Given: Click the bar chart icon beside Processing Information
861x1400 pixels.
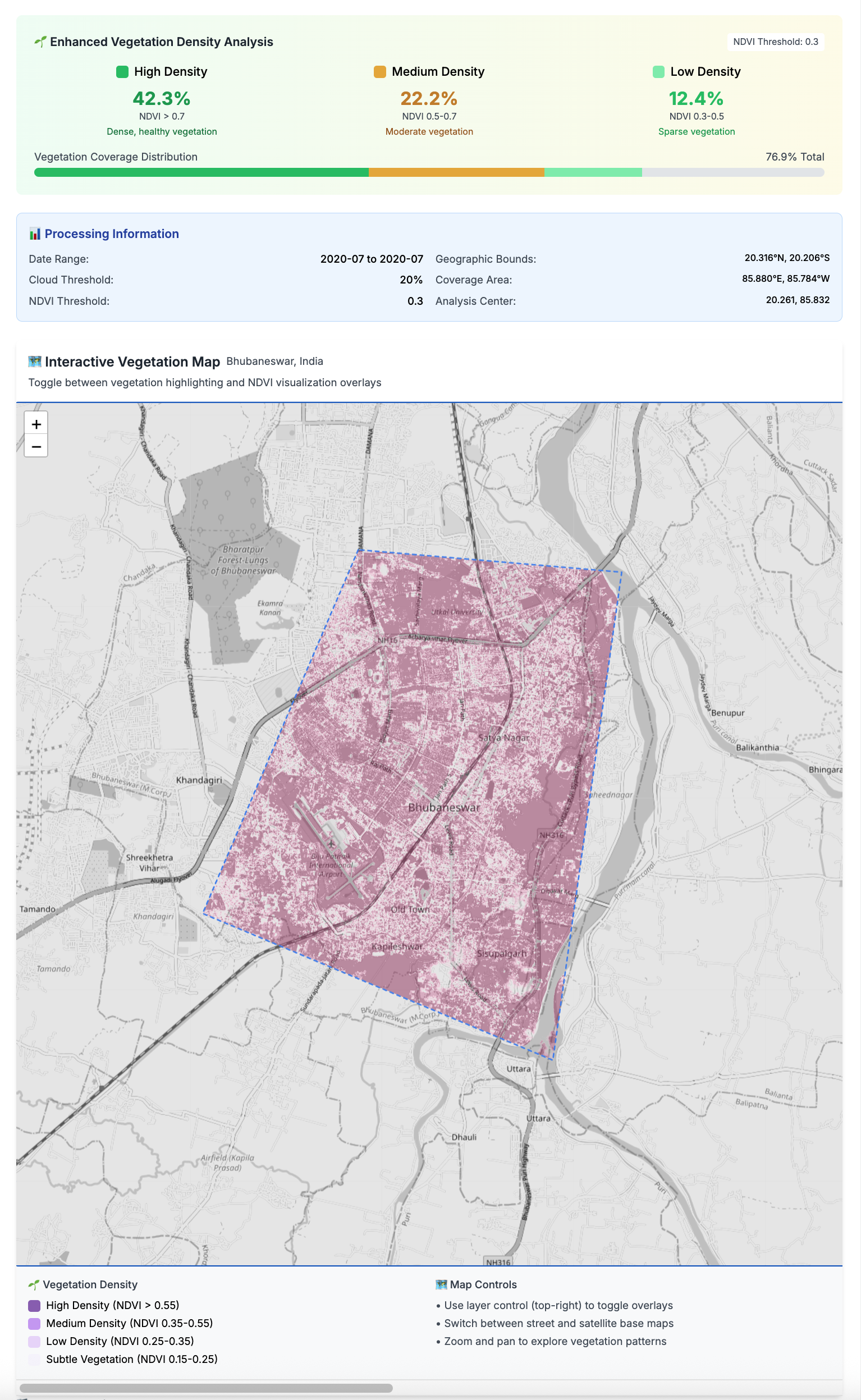Looking at the screenshot, I should (35, 234).
